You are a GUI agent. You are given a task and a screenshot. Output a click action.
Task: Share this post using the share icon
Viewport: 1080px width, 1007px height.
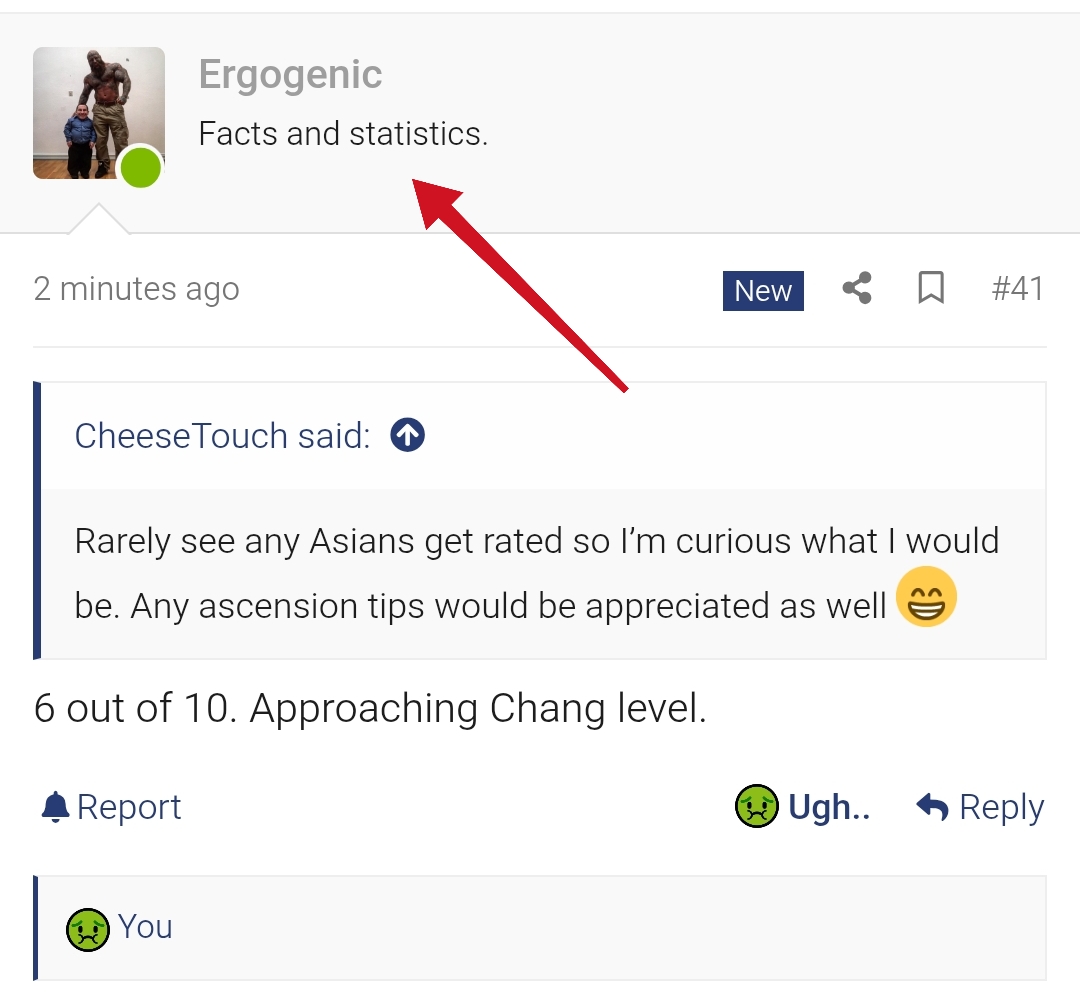pos(857,289)
